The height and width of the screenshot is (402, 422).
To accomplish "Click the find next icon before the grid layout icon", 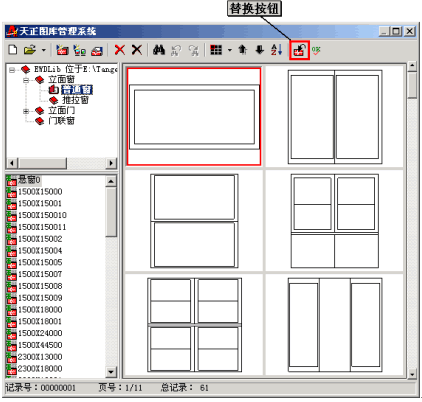I will click(193, 50).
